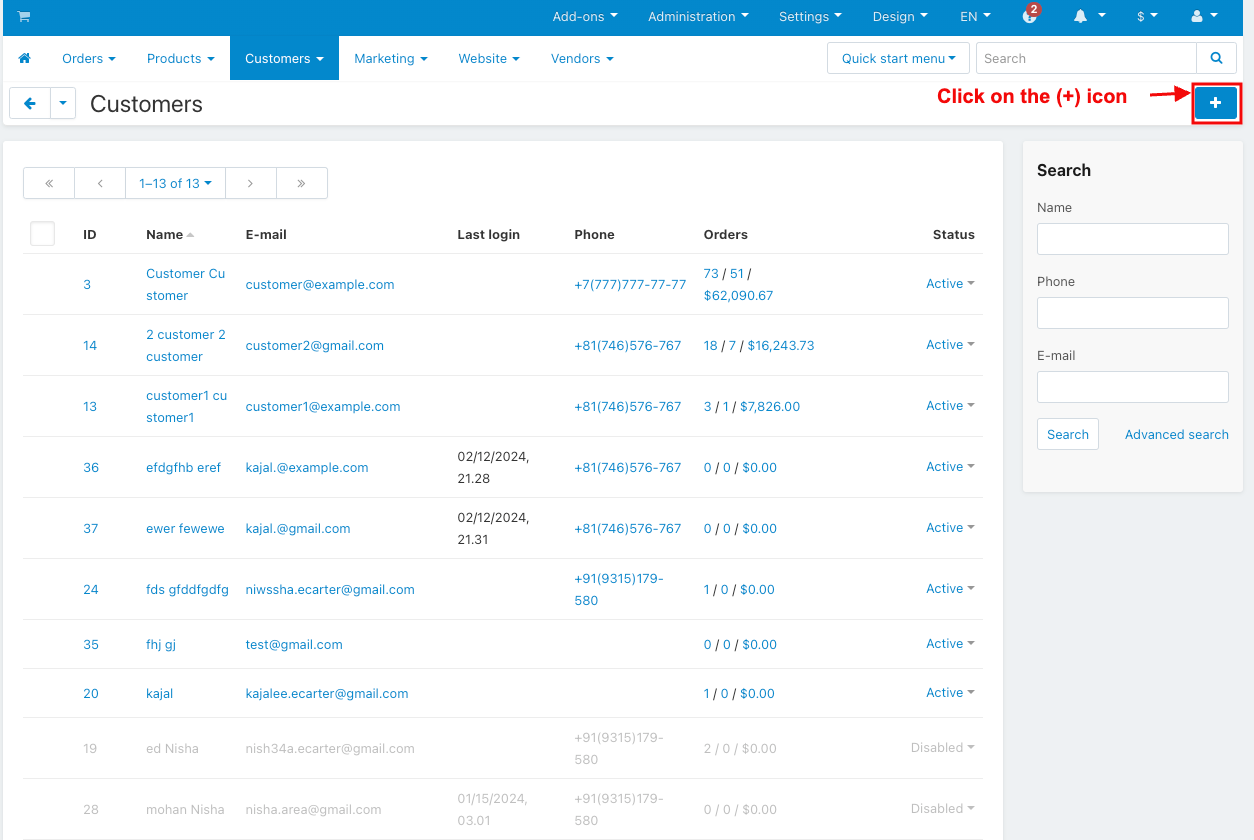Open the Advanced search link

pos(1176,434)
